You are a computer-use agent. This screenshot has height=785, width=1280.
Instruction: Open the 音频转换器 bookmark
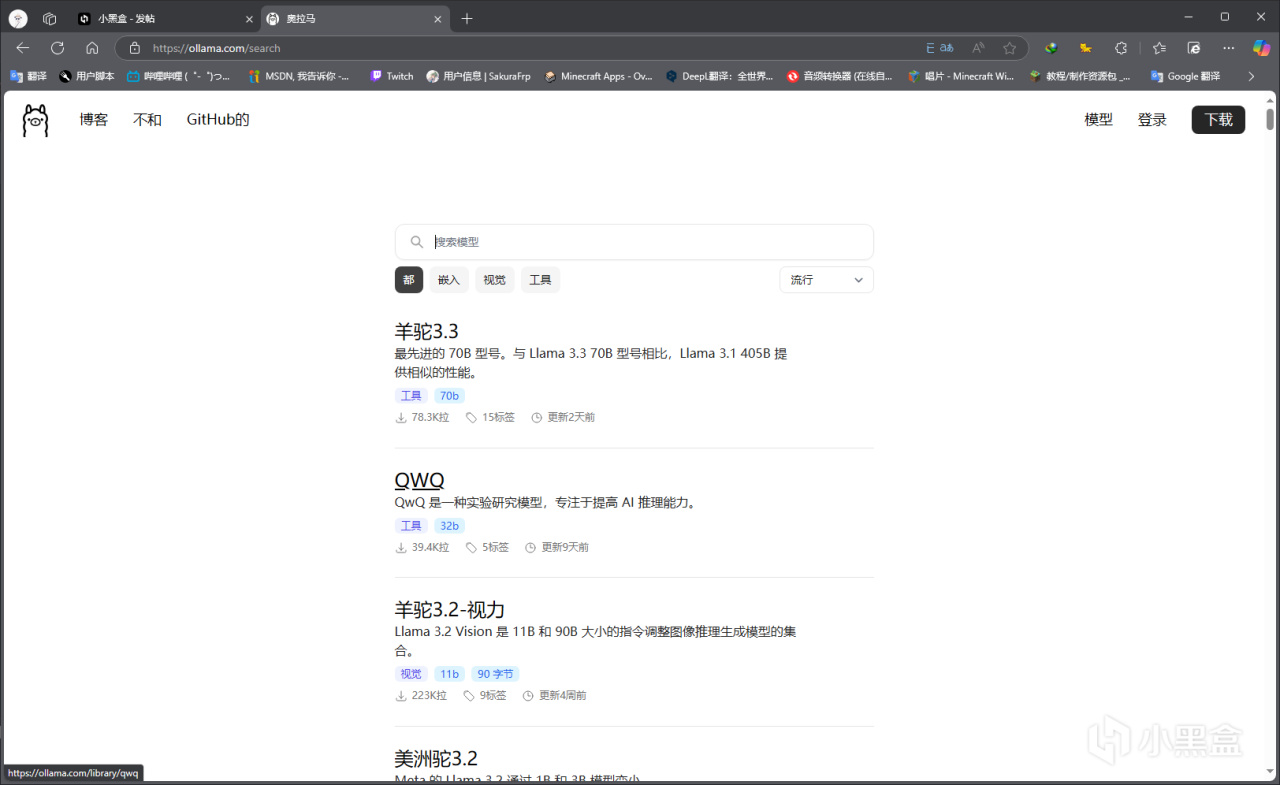click(x=840, y=76)
